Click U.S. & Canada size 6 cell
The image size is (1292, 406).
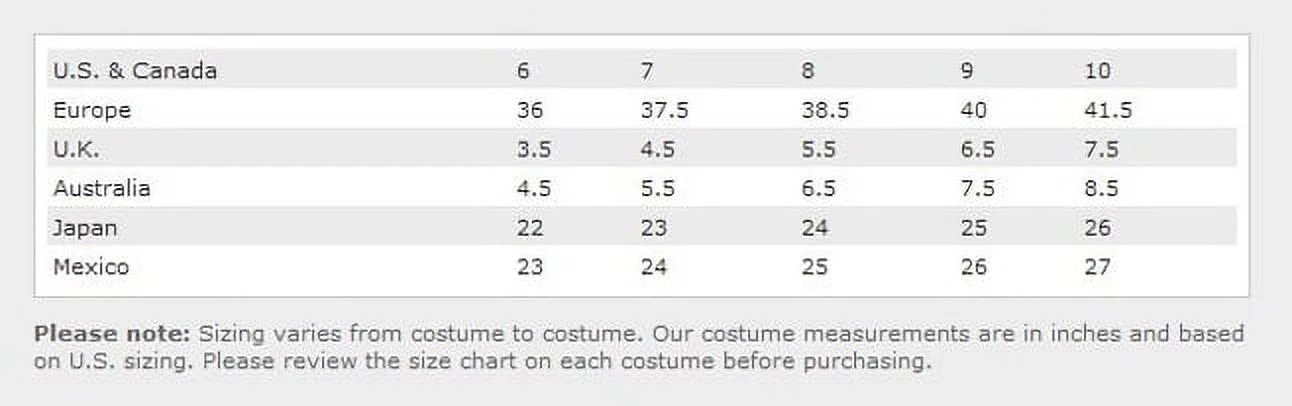coord(523,71)
